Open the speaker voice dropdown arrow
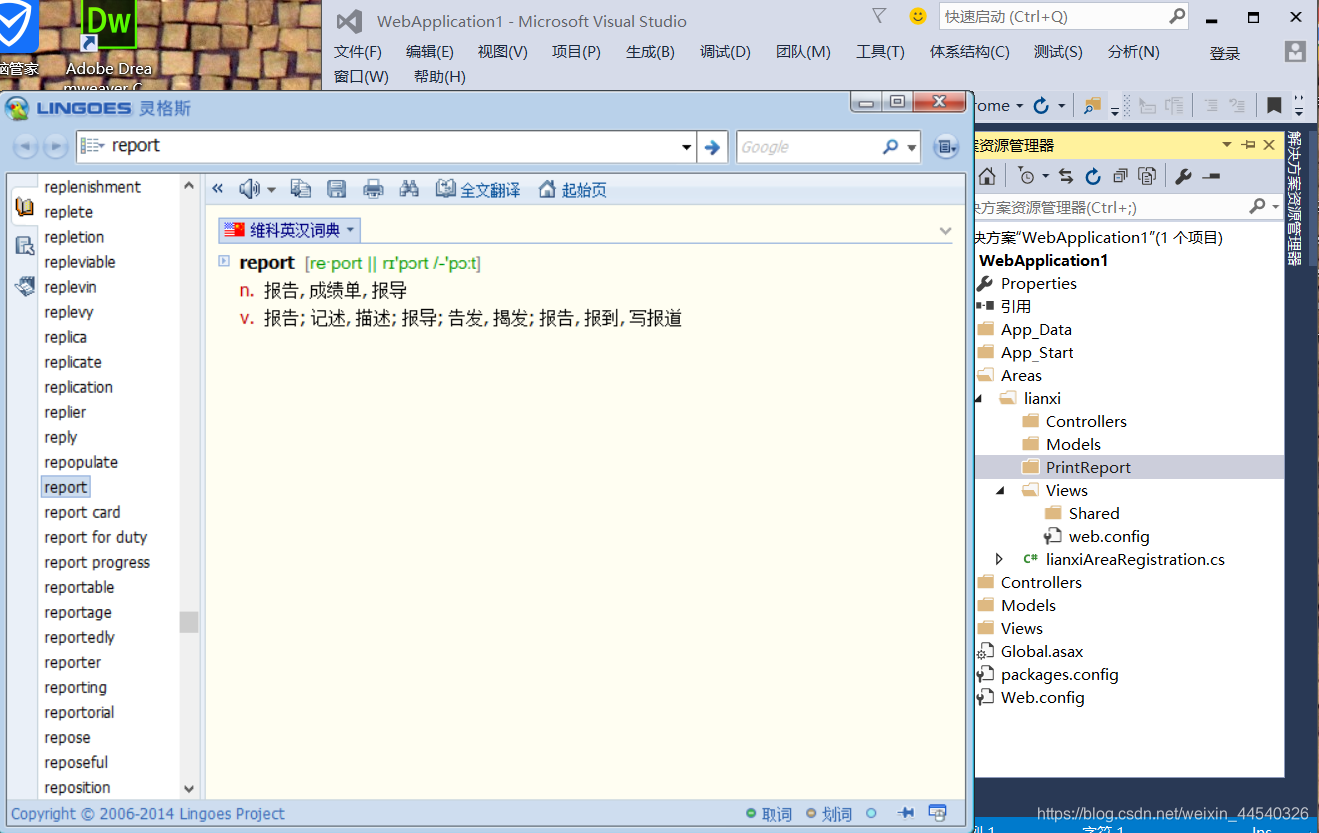 pyautogui.click(x=271, y=190)
